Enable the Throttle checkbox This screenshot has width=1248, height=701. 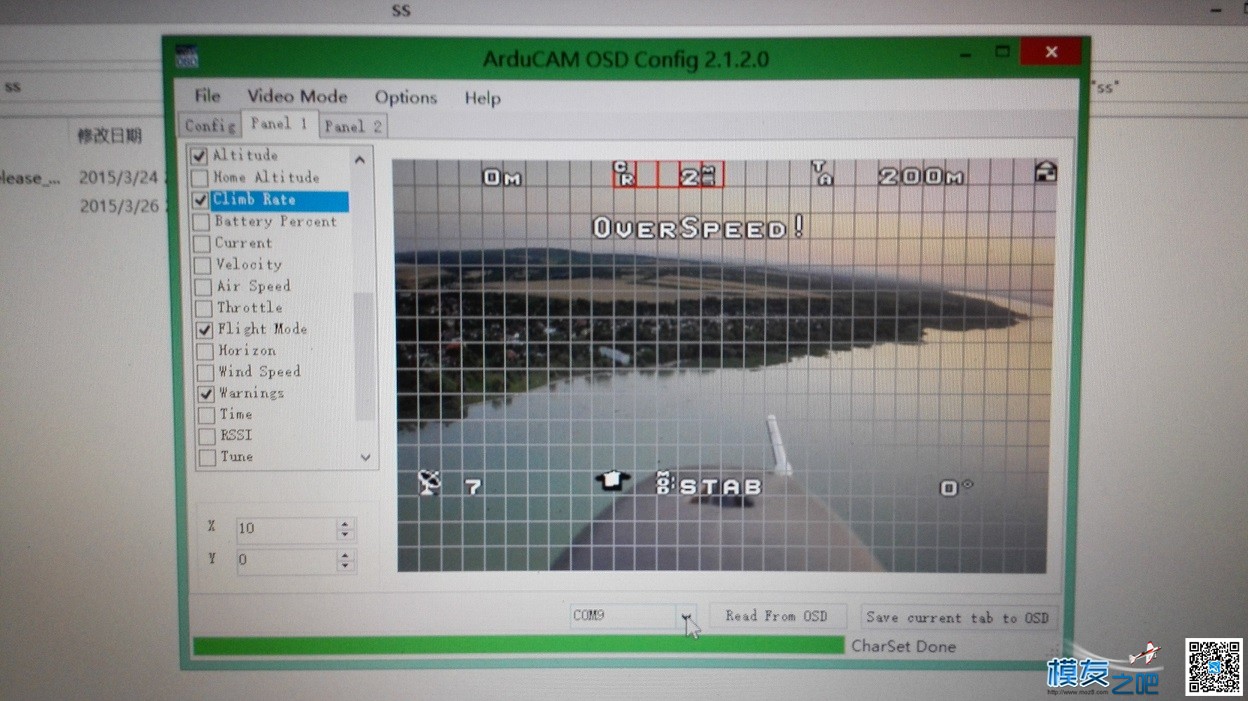point(204,308)
